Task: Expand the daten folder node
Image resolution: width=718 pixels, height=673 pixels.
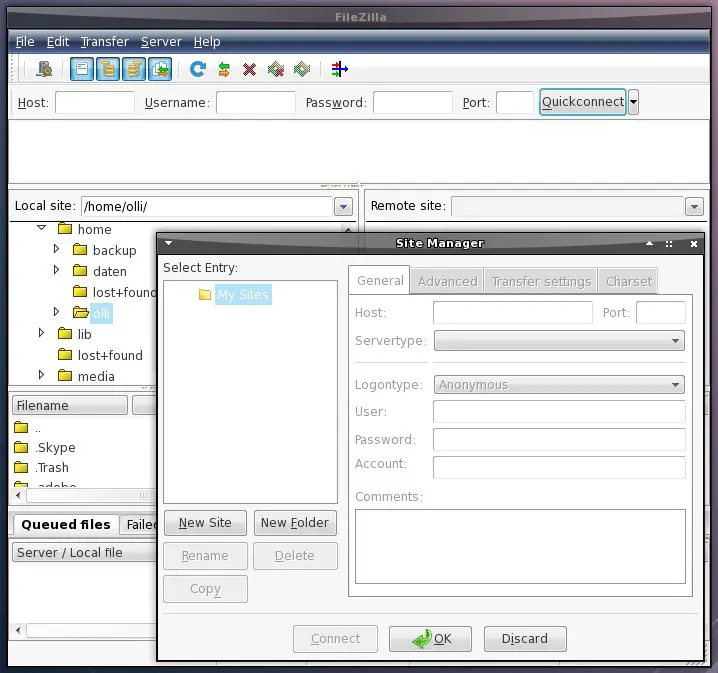Action: [56, 270]
